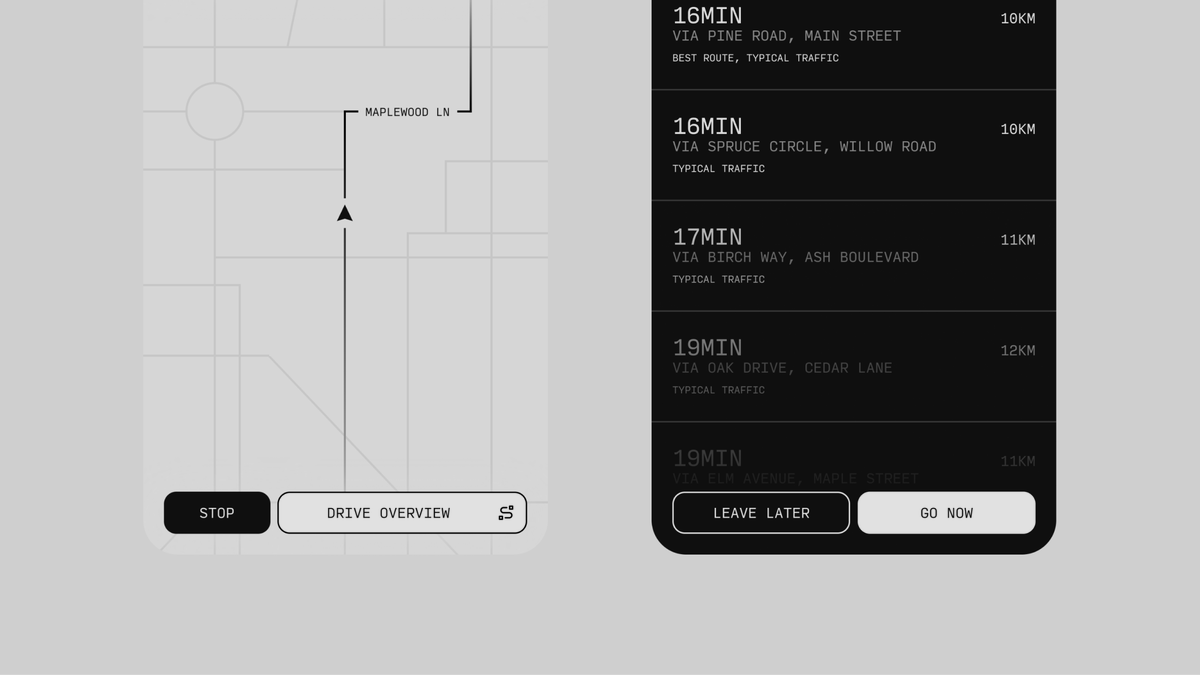
Task: Click the 12KM distance value
Action: point(1018,350)
